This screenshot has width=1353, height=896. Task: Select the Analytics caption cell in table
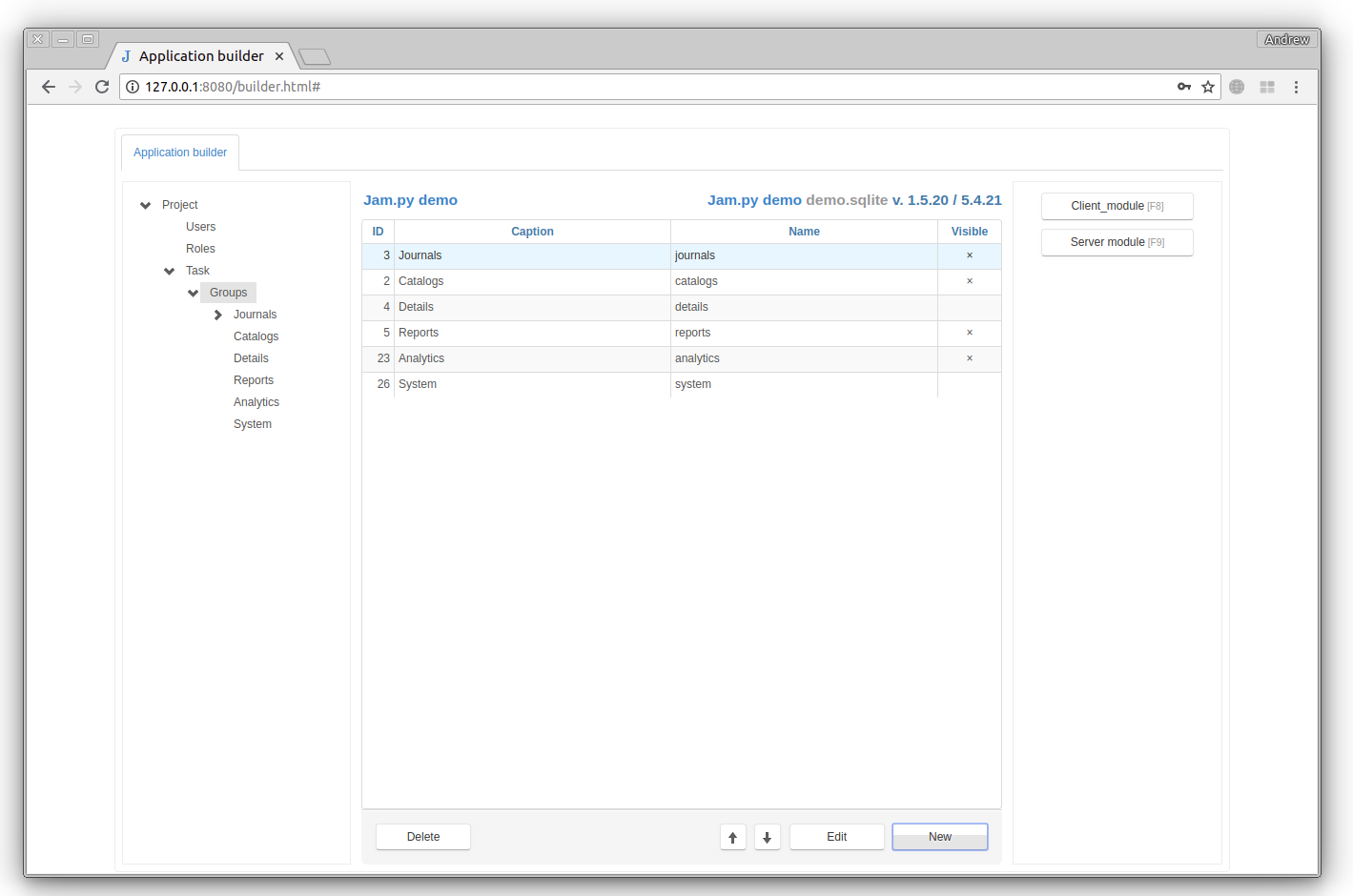pos(532,358)
